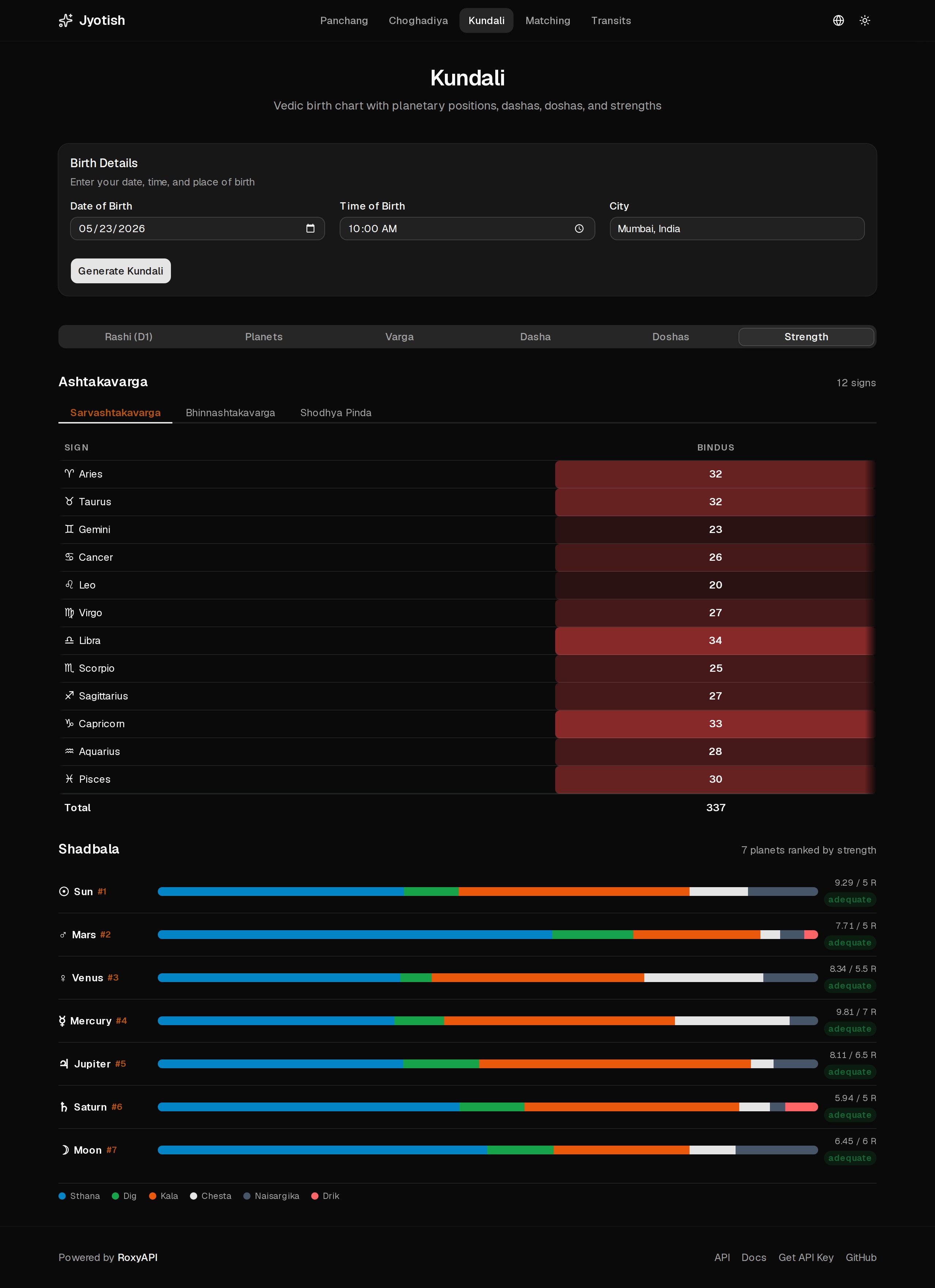Switch to the Varga tab
This screenshot has width=935, height=1288.
[399, 337]
